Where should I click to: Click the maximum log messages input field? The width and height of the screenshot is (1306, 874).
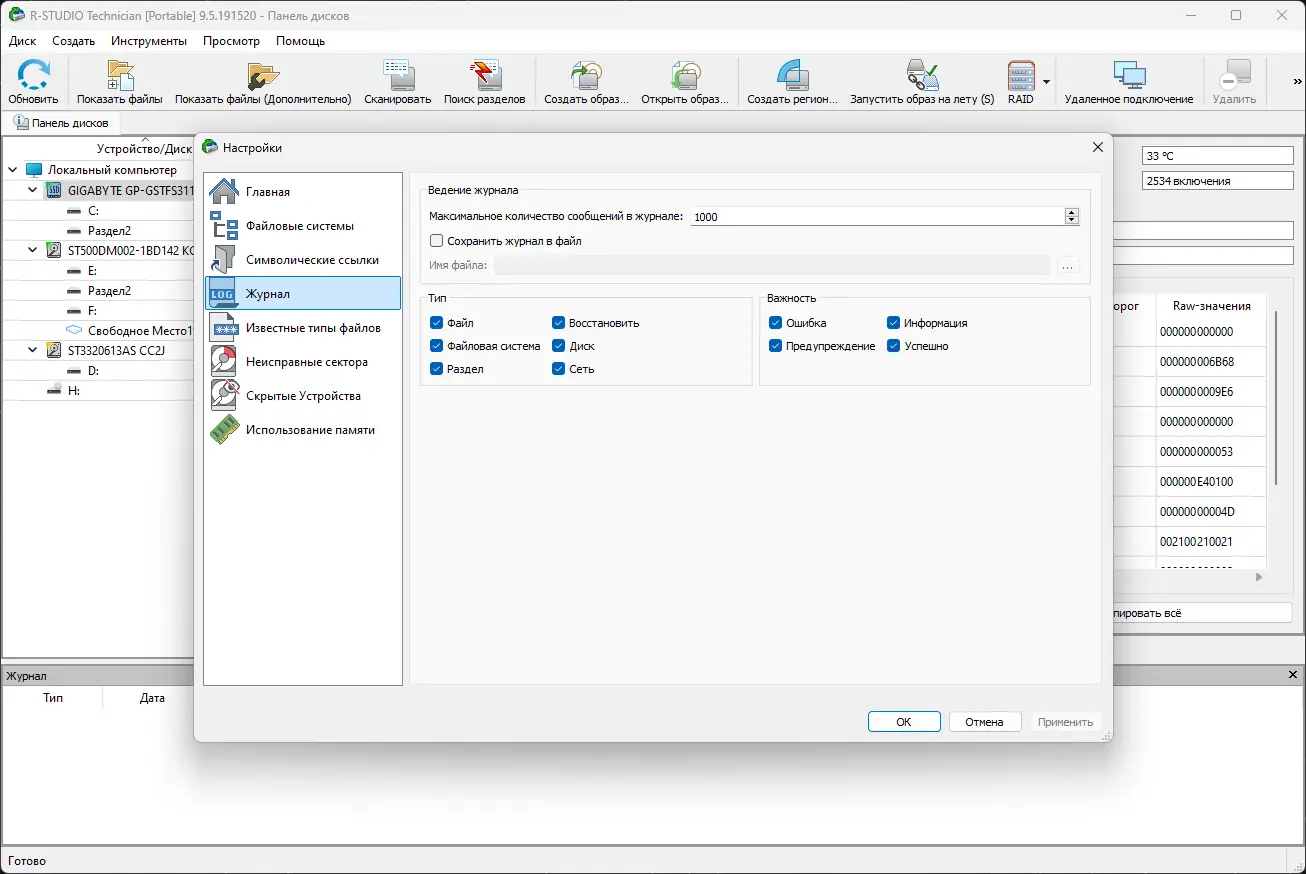tap(877, 216)
